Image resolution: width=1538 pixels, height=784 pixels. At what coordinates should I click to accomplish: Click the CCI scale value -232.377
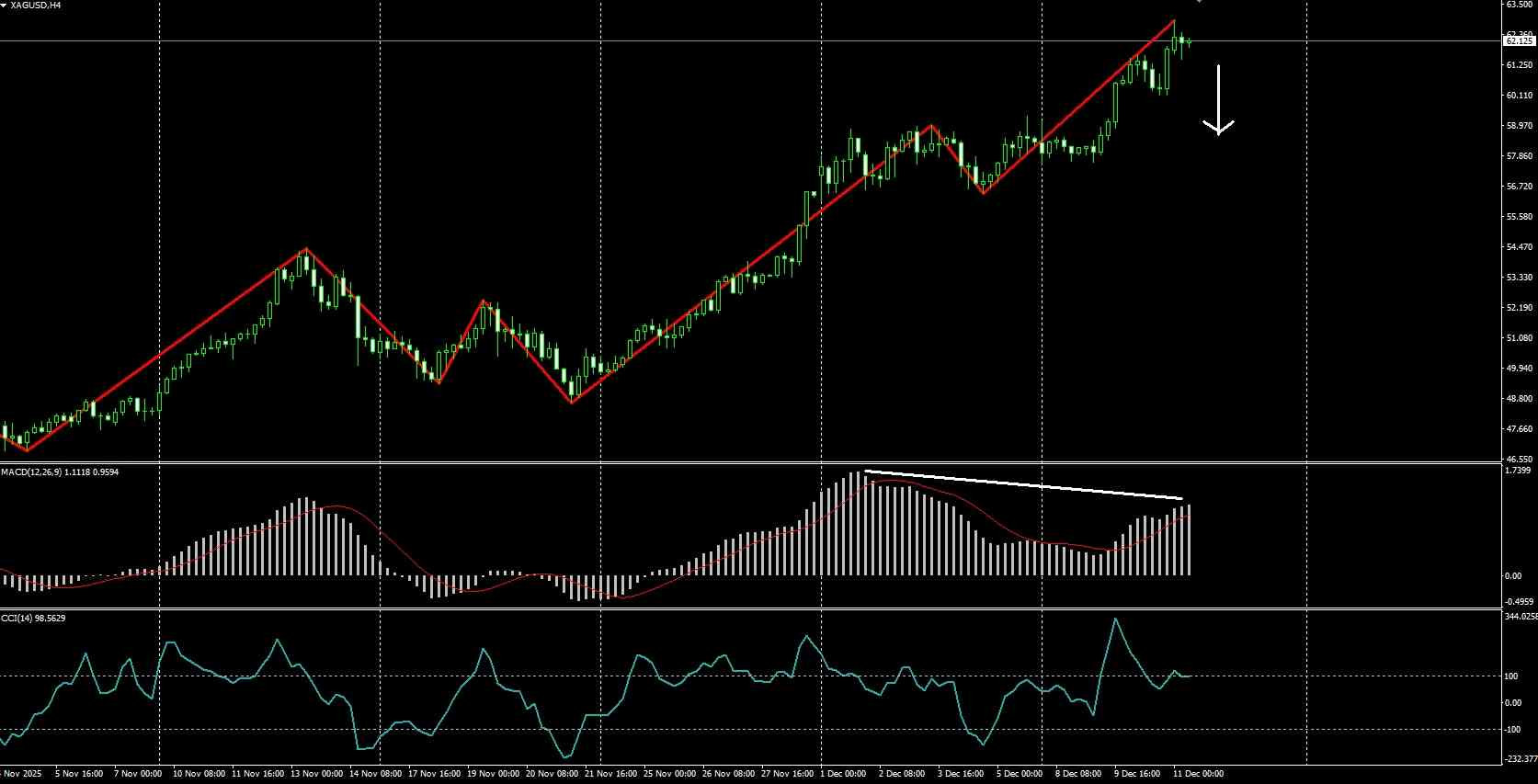point(1521,759)
